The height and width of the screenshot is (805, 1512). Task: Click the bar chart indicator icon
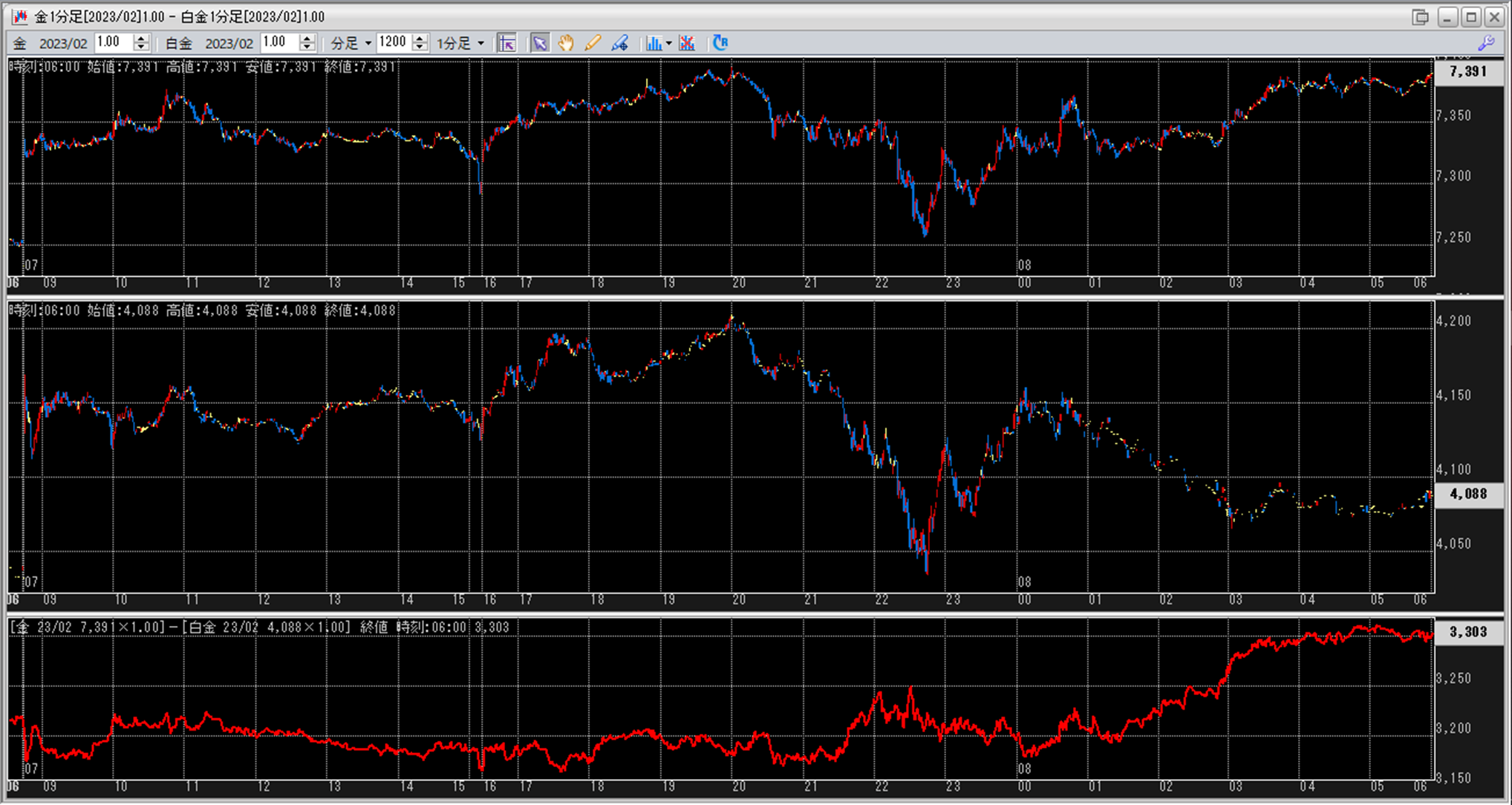tap(653, 43)
